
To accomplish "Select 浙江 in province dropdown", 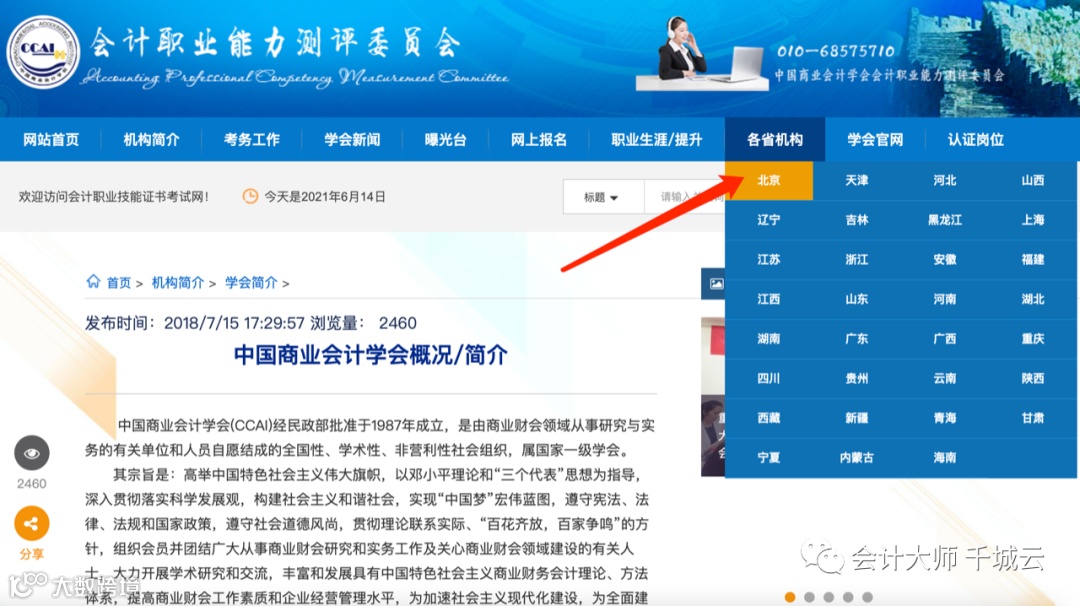I will pyautogui.click(x=857, y=260).
